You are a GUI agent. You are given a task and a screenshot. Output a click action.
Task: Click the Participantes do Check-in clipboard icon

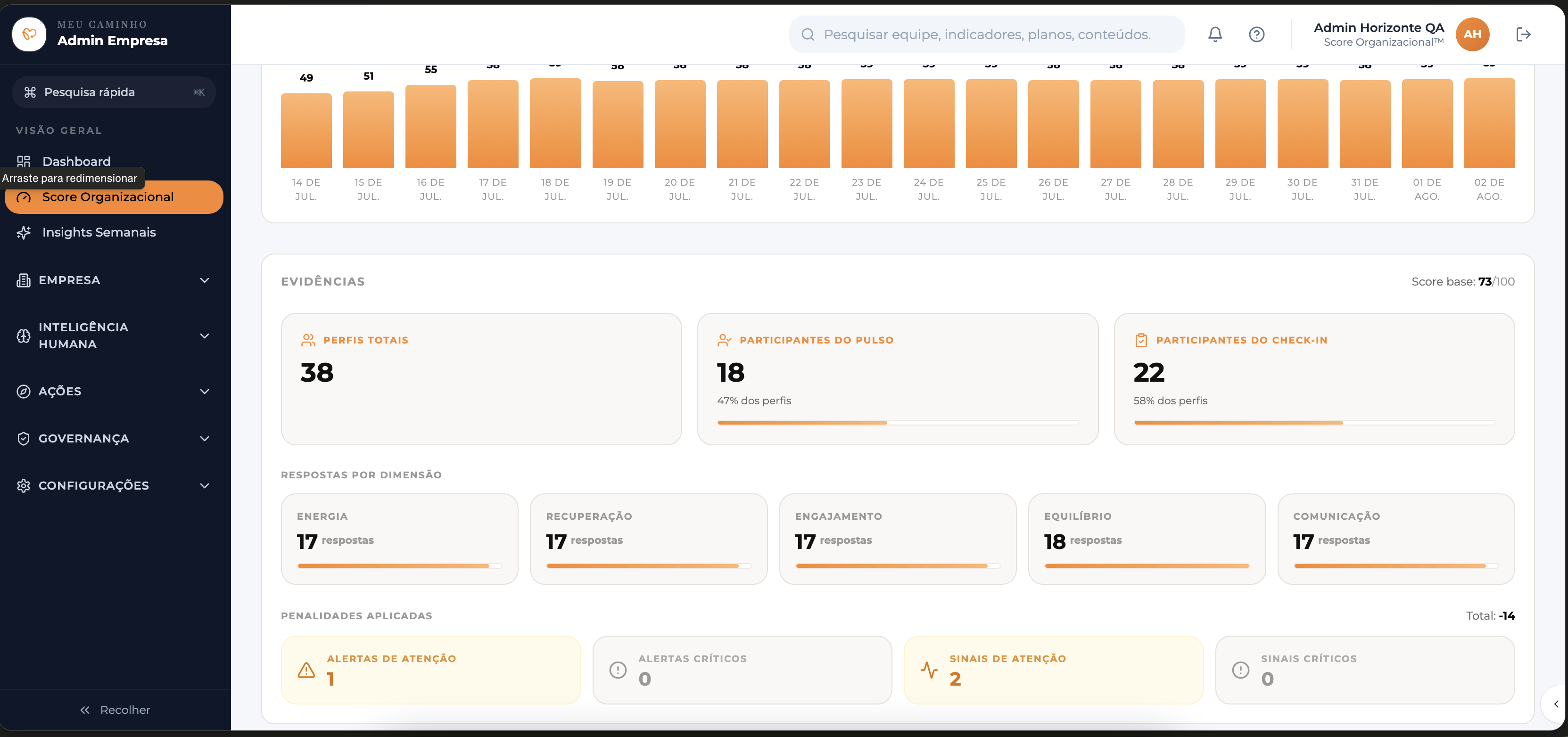pos(1141,340)
